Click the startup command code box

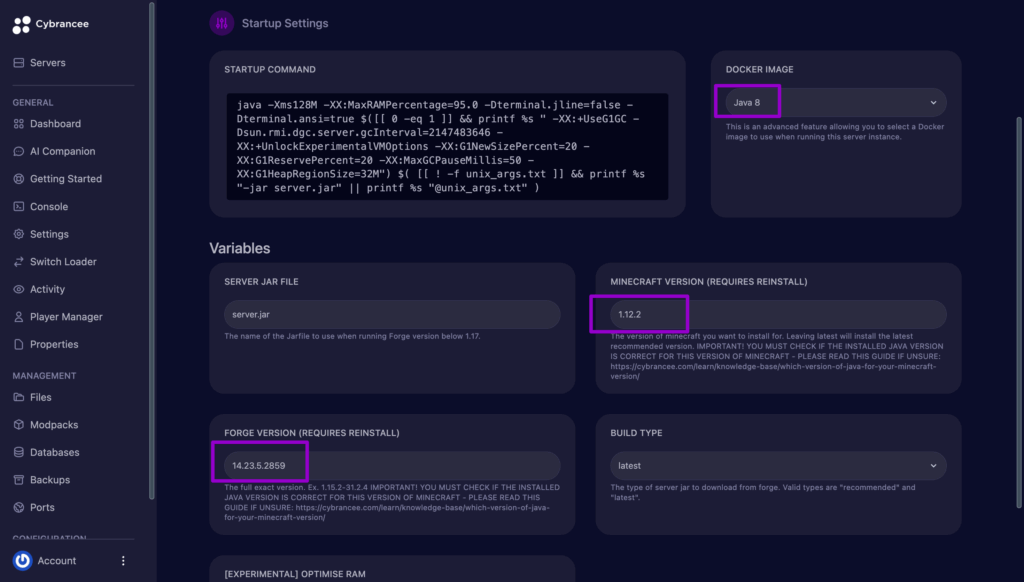(x=447, y=146)
